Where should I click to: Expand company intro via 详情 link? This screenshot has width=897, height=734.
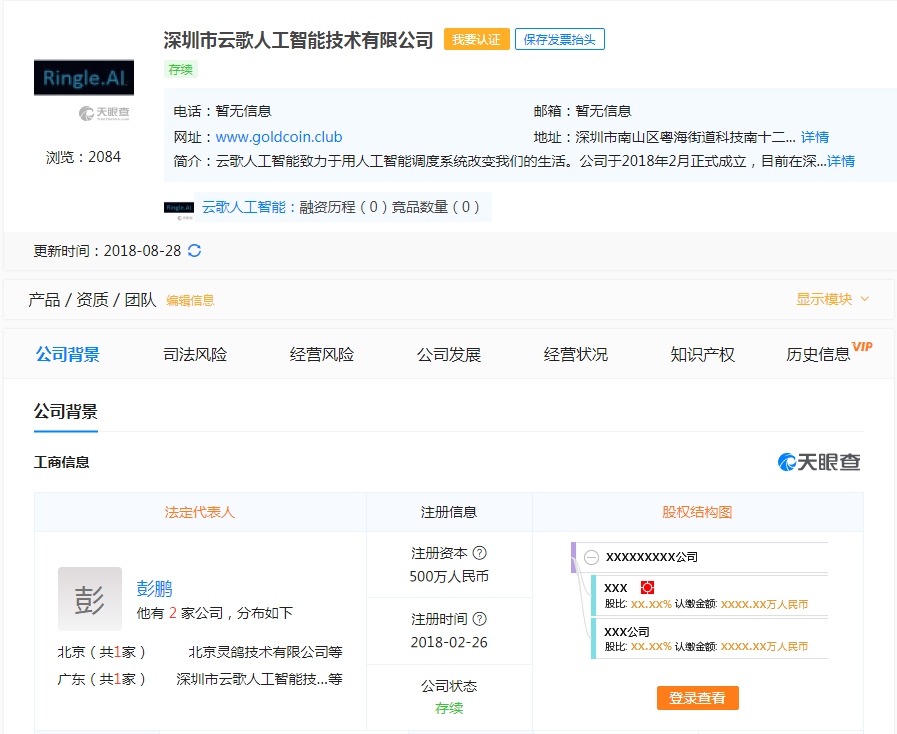click(x=841, y=161)
